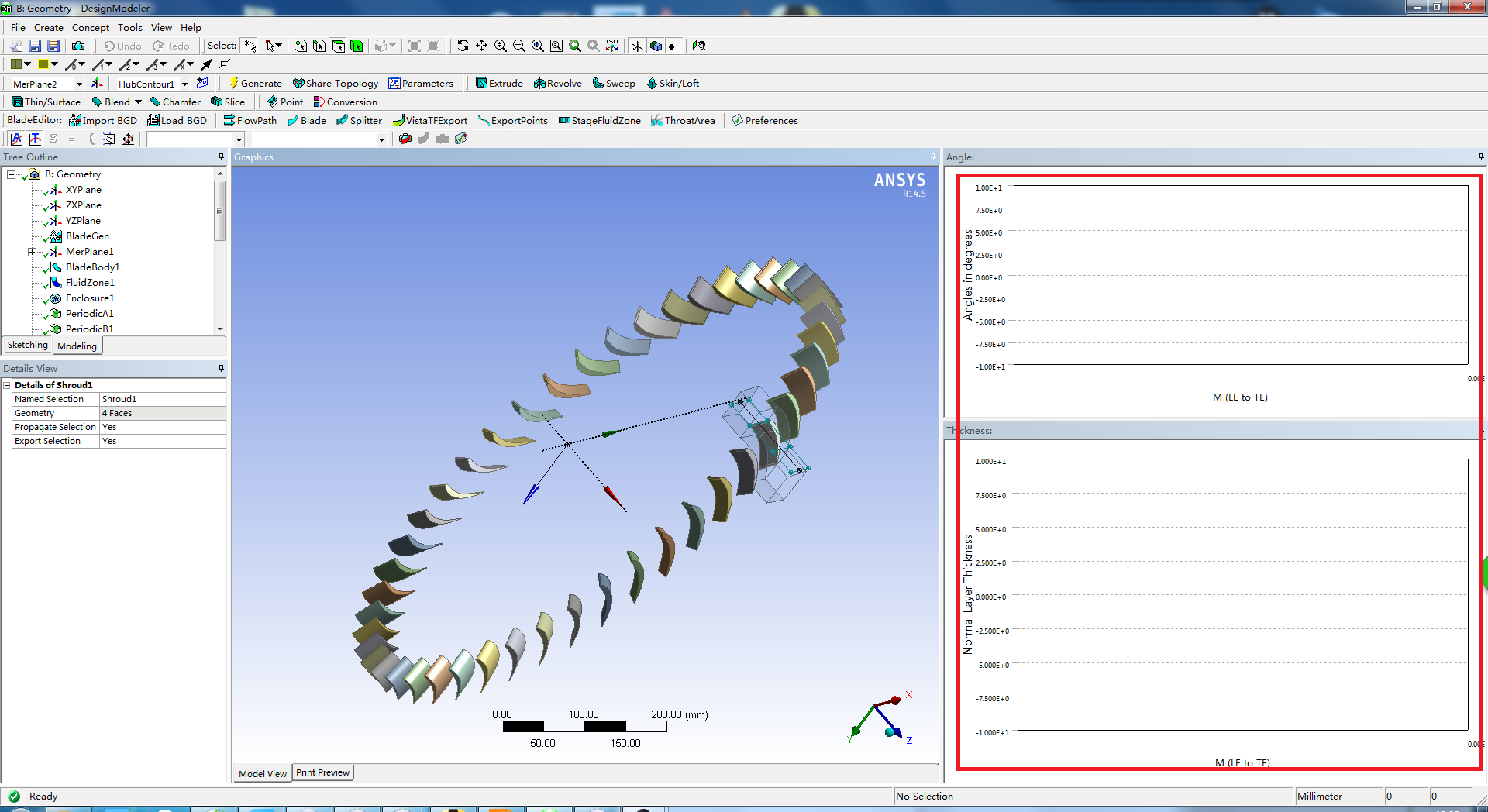Open the FlowPath blade editor tool
This screenshot has height=812, width=1488.
pos(250,121)
